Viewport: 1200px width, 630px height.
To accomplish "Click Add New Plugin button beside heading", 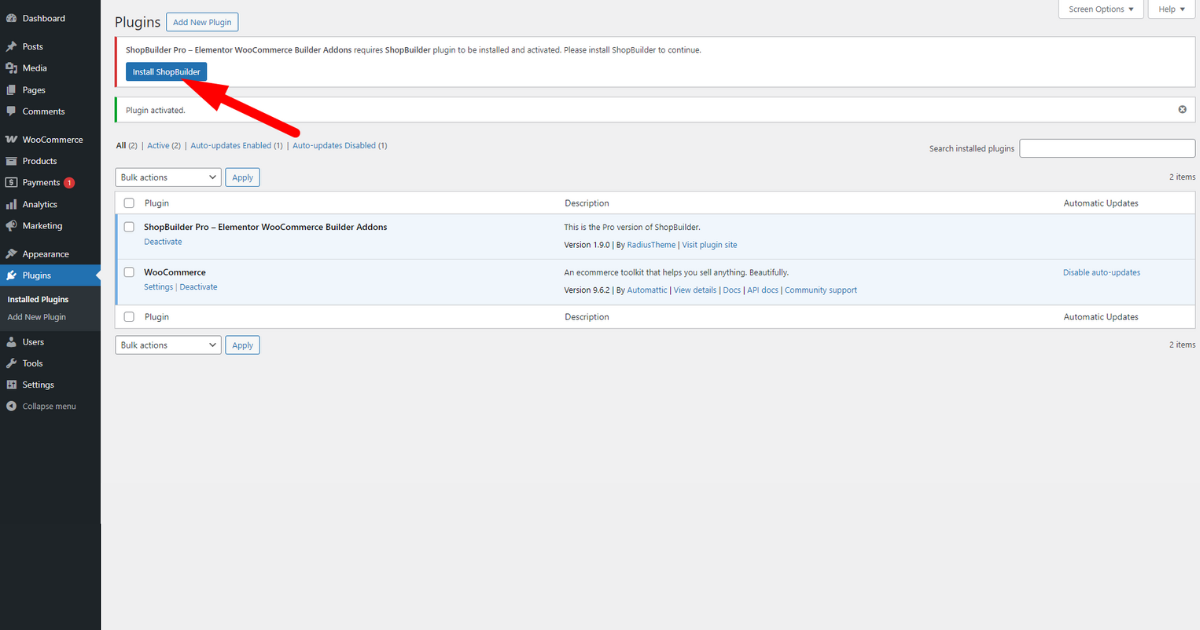I will (x=202, y=22).
